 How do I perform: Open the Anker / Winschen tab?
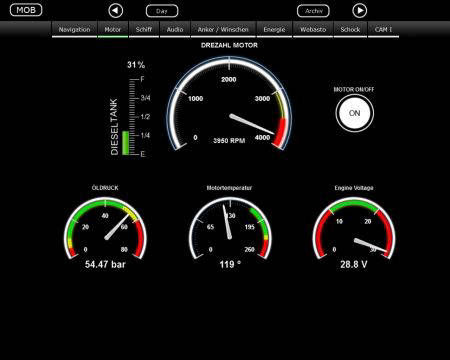[223, 30]
